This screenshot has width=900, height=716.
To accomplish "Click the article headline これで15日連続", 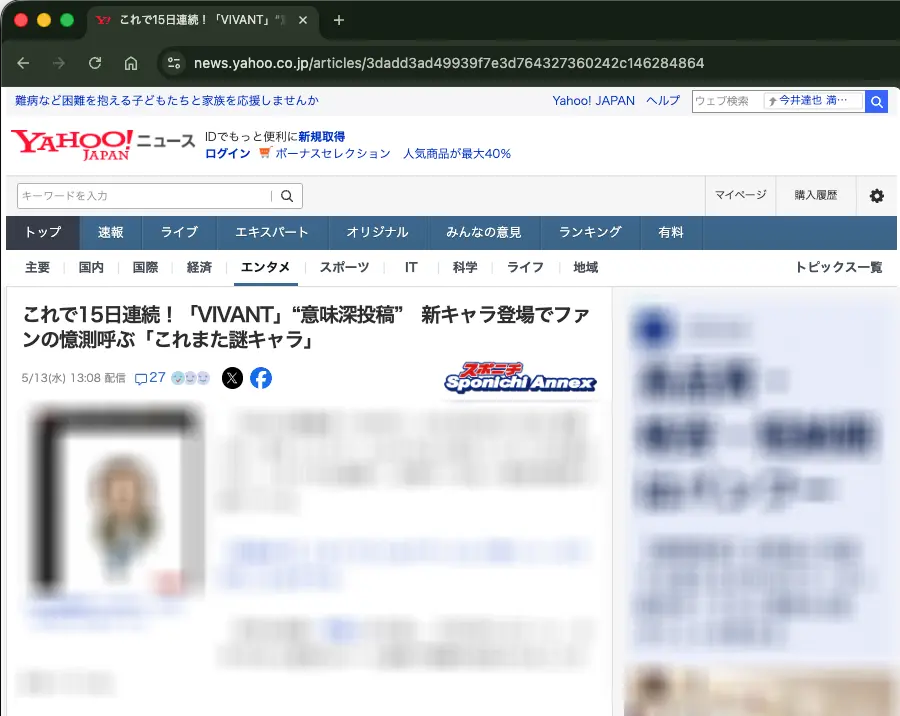I will 306,327.
